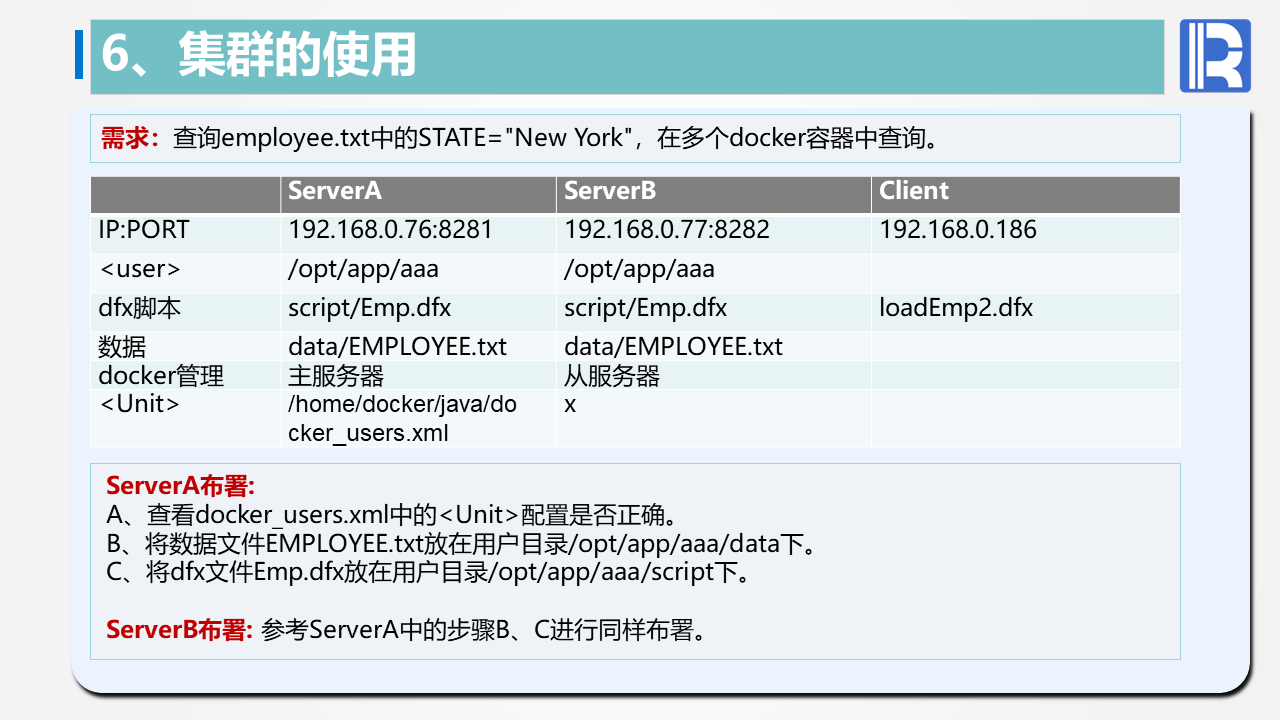
Task: Select the Client IP "192.168.0.186"
Action: point(958,230)
